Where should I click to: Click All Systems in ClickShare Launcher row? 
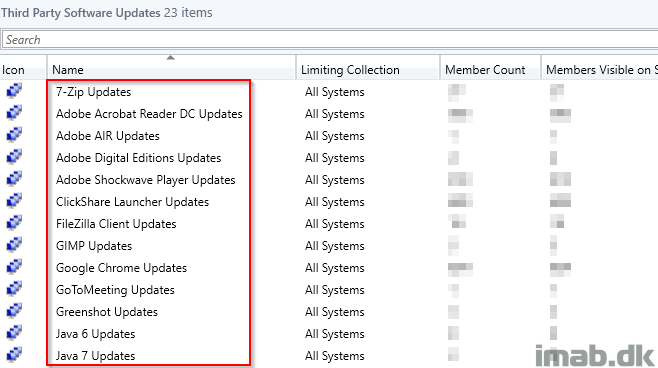(x=334, y=202)
